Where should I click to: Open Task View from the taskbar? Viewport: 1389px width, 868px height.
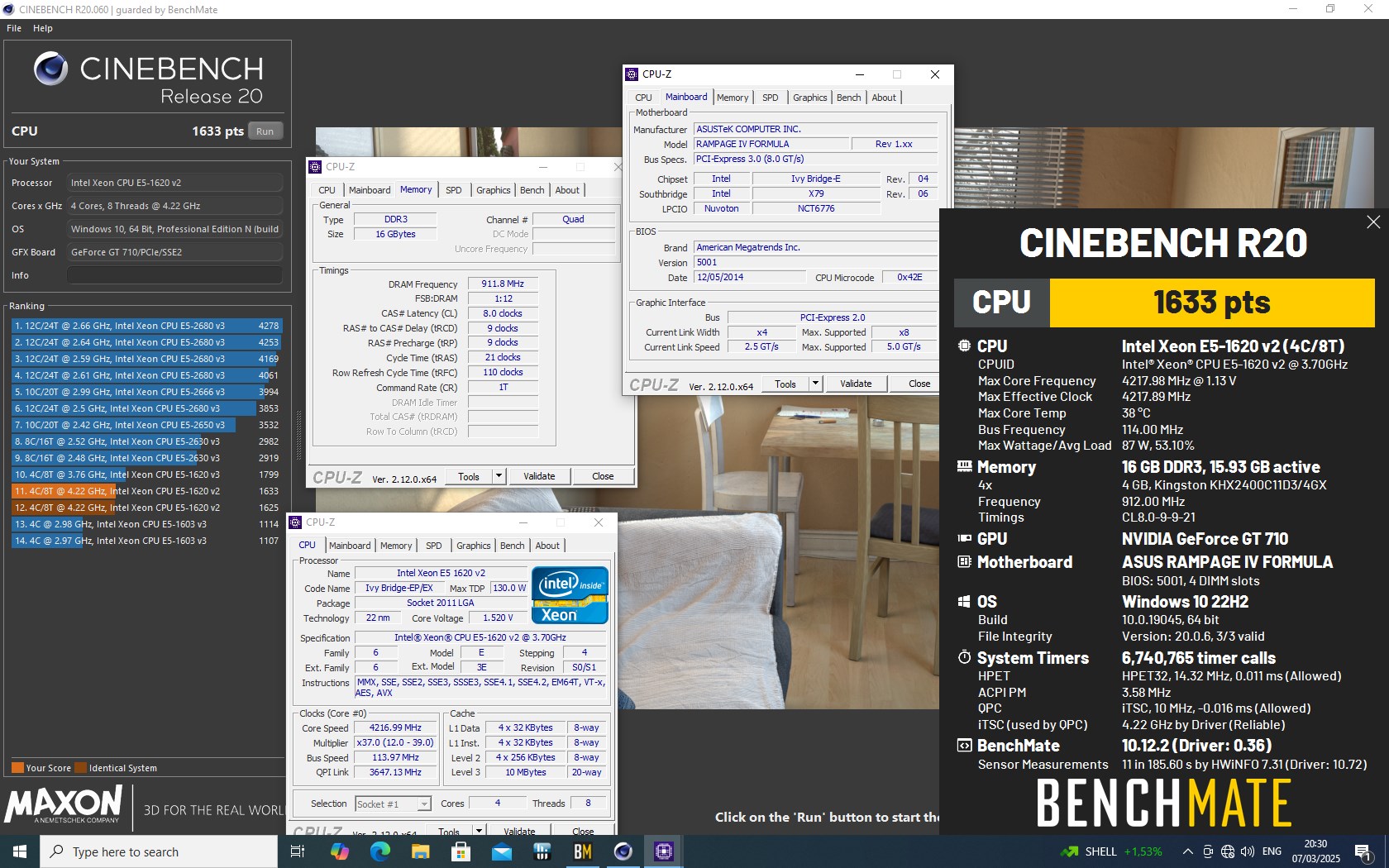pos(298,851)
